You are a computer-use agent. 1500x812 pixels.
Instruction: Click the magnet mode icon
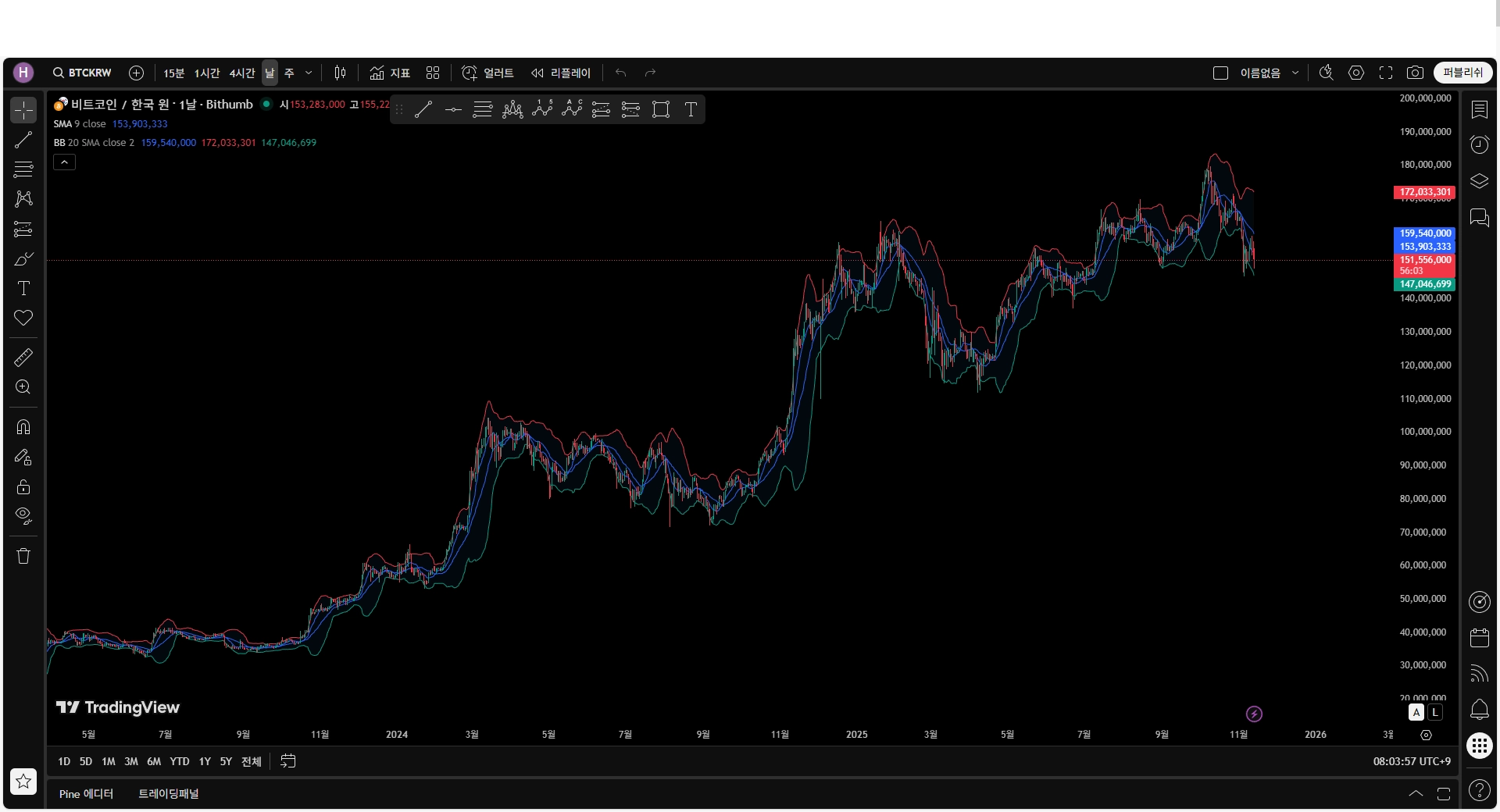[23, 427]
